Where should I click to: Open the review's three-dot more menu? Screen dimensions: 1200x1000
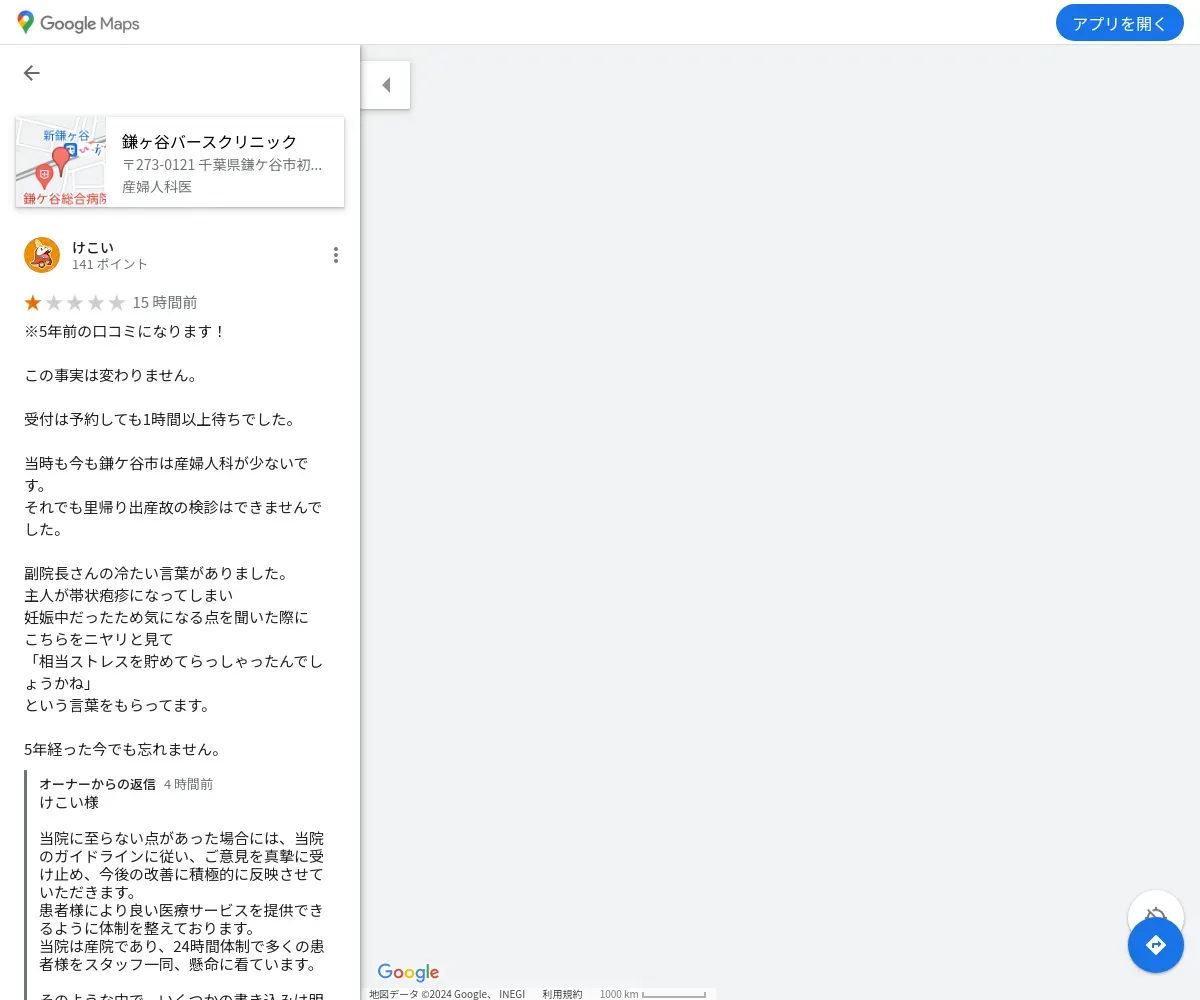(336, 255)
